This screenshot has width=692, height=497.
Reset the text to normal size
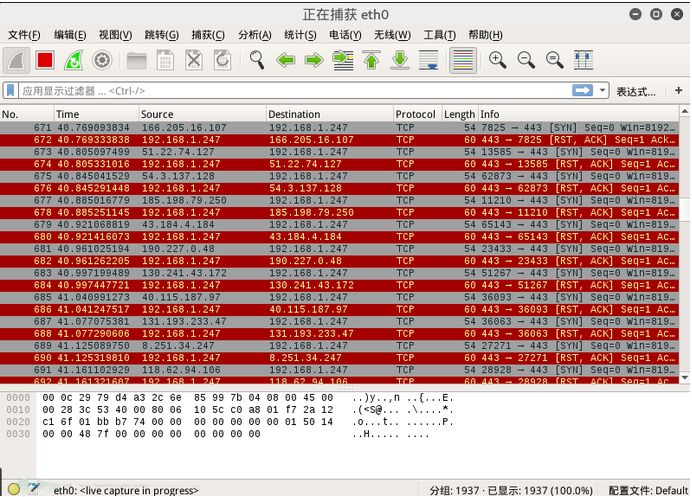pos(554,60)
